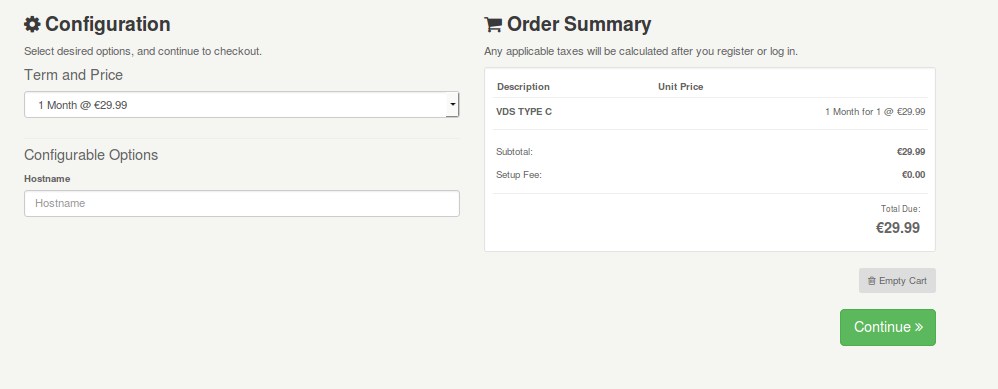The width and height of the screenshot is (998, 389).
Task: Click the Configurable Options heading
Action: tap(91, 155)
